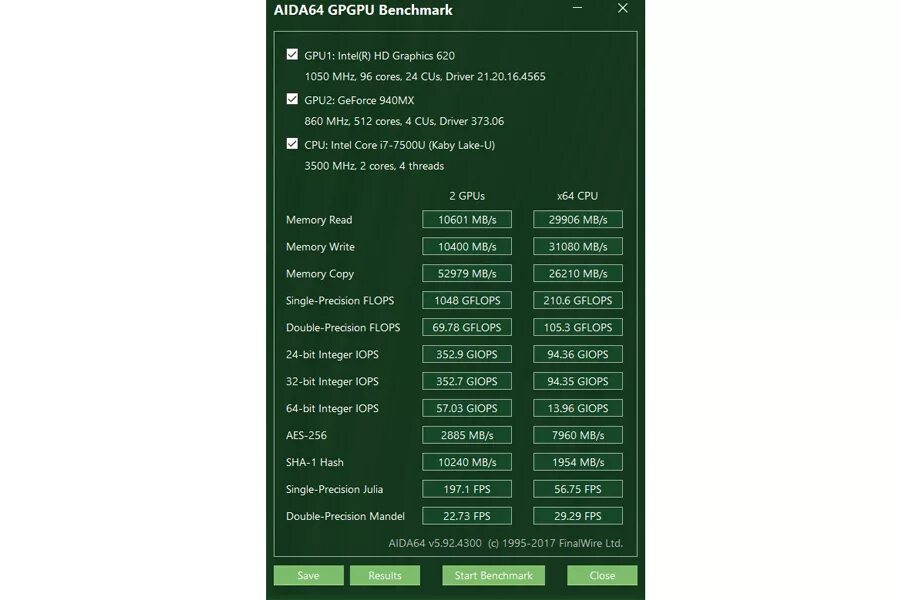The width and height of the screenshot is (900, 600).
Task: Click the x64 CPU column header
Action: point(577,196)
